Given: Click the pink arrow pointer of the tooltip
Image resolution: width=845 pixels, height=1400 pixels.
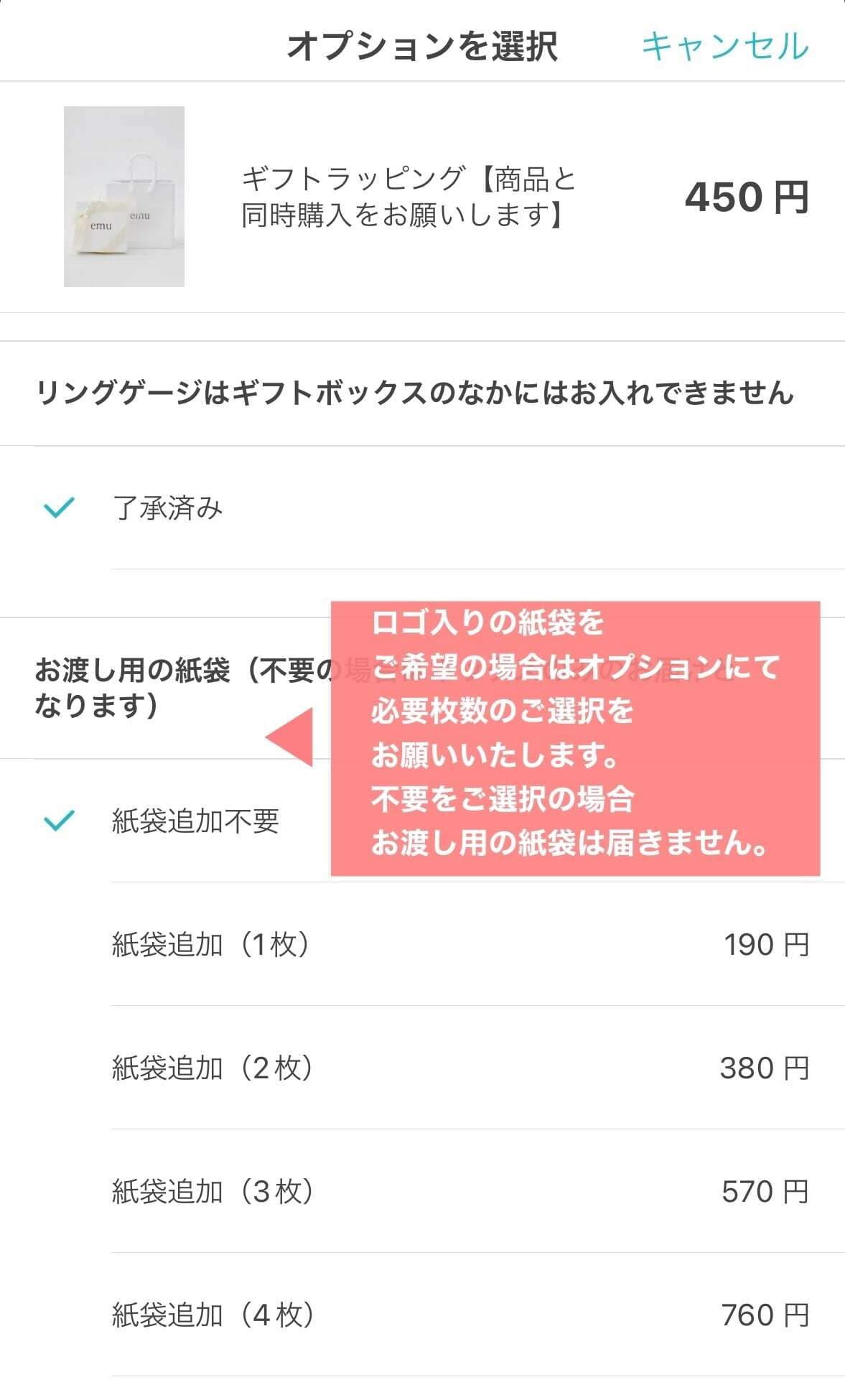Looking at the screenshot, I should [x=290, y=737].
